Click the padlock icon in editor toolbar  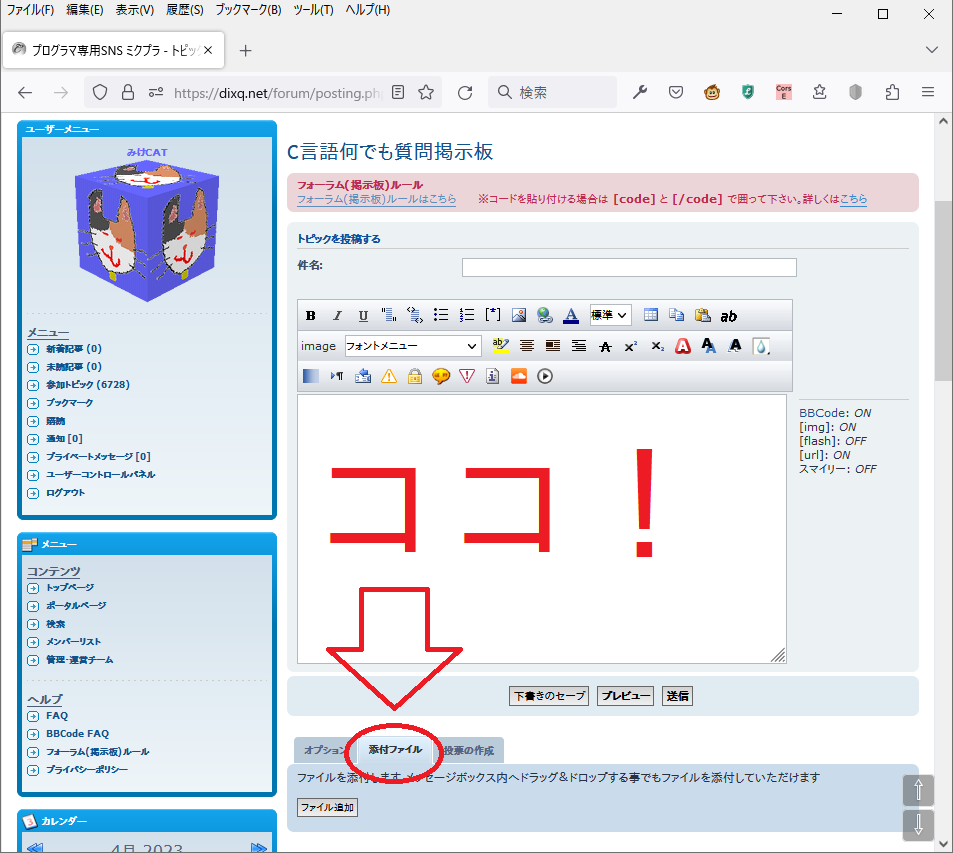tap(414, 376)
